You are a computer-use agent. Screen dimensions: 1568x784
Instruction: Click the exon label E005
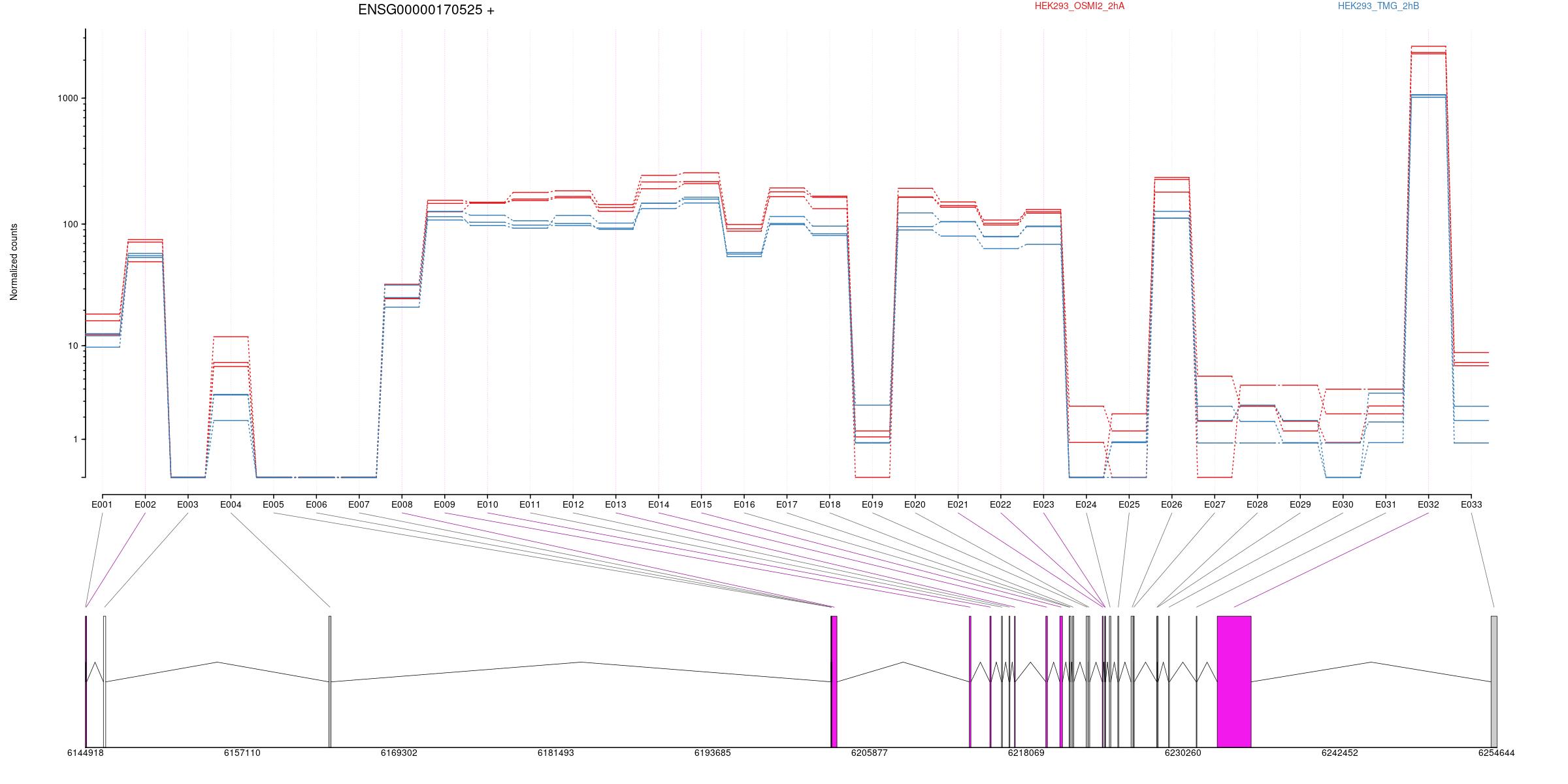pos(273,504)
